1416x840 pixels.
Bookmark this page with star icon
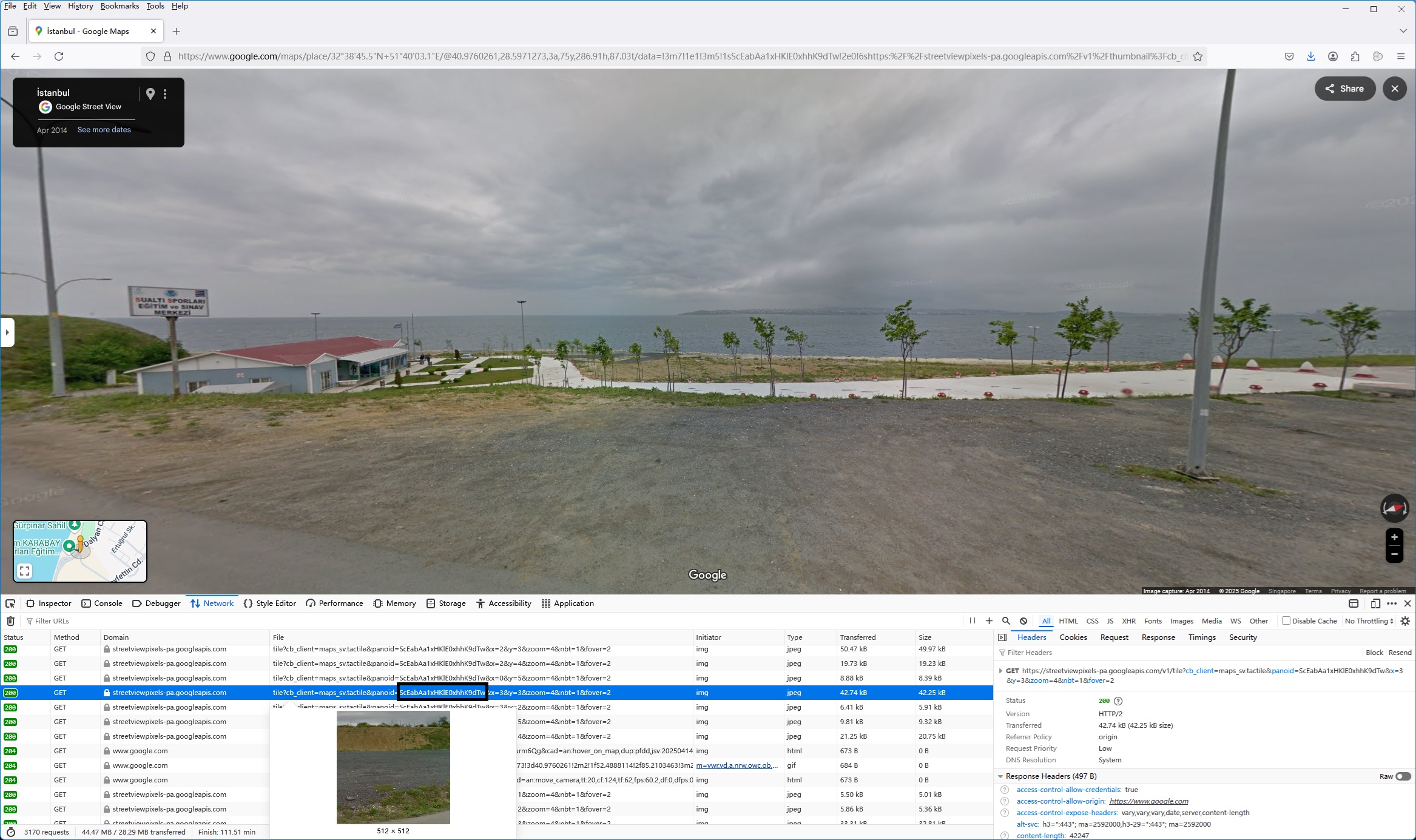1198,56
